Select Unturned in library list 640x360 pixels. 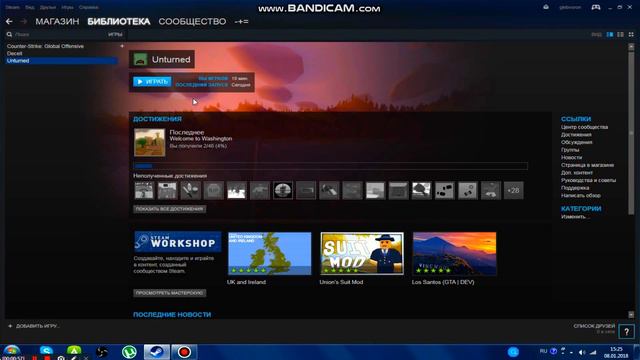pyautogui.click(x=62, y=61)
